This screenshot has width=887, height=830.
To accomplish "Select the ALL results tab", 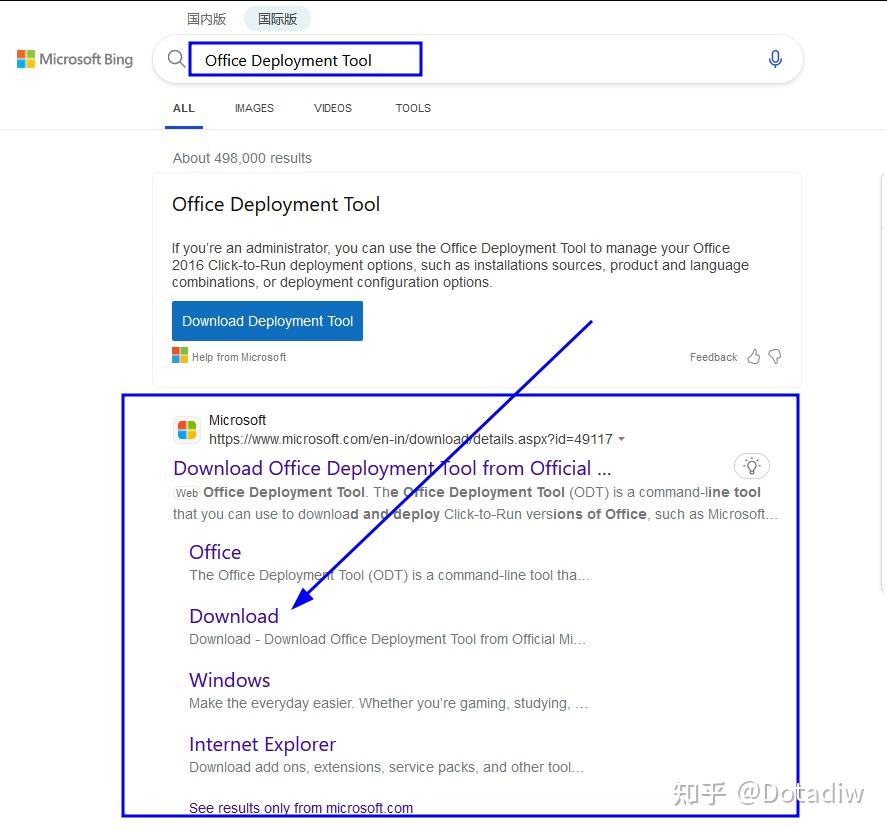I will 183,108.
